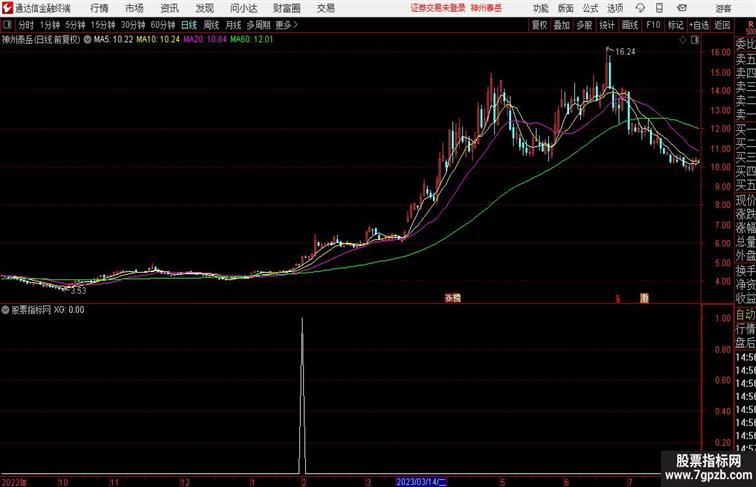
Task: Open the 行情 menu
Action: 99,8
